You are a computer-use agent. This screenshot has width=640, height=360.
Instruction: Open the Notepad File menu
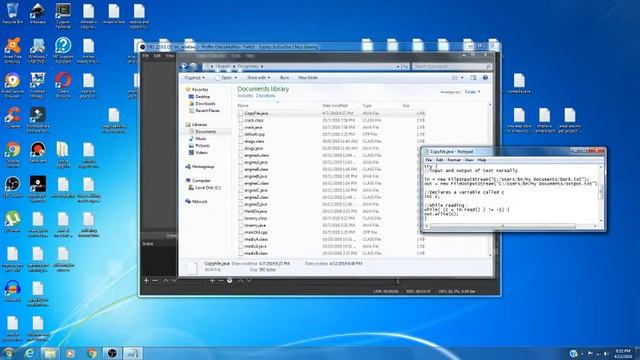pyautogui.click(x=429, y=160)
